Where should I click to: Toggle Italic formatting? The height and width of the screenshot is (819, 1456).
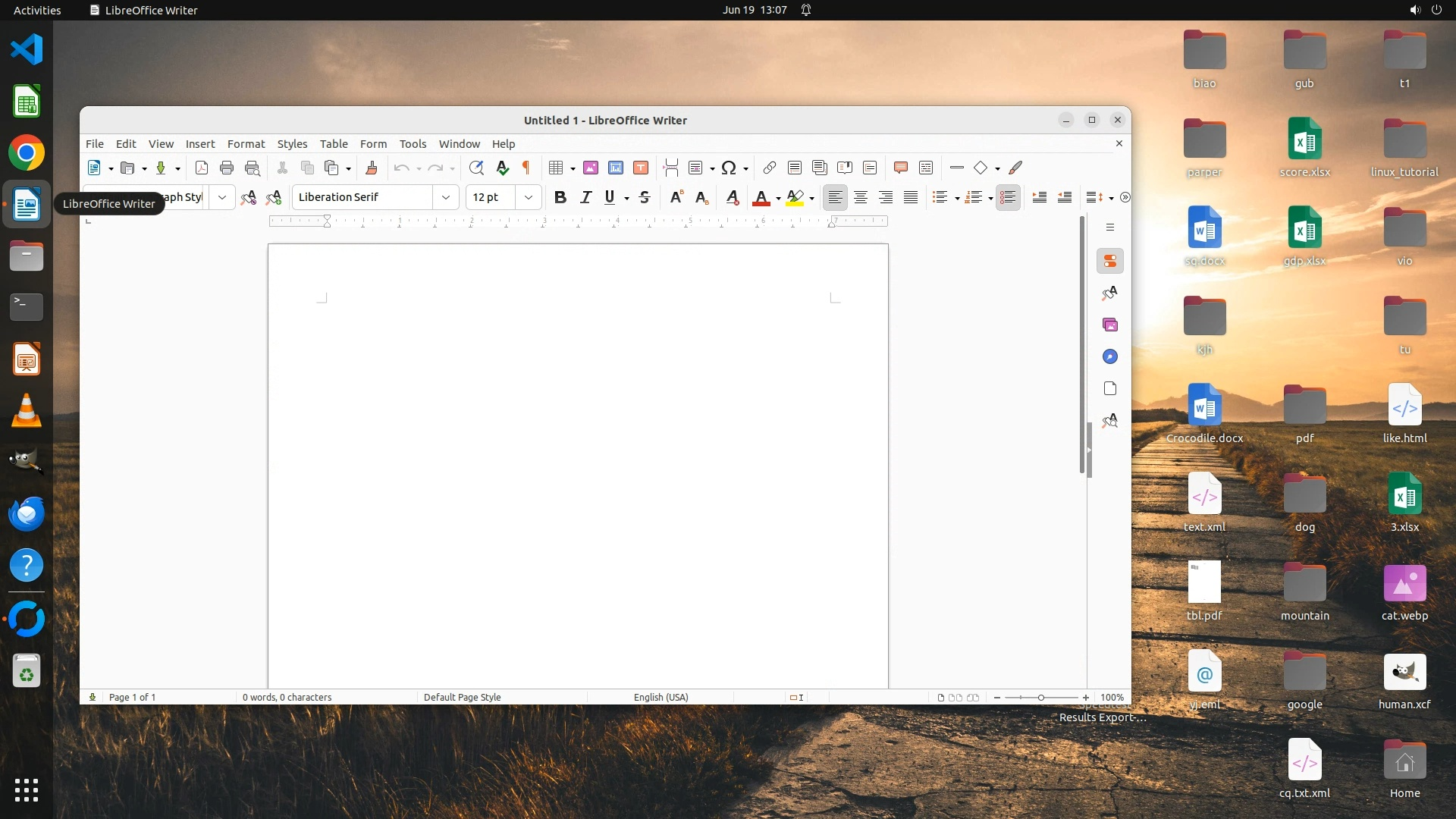point(585,198)
